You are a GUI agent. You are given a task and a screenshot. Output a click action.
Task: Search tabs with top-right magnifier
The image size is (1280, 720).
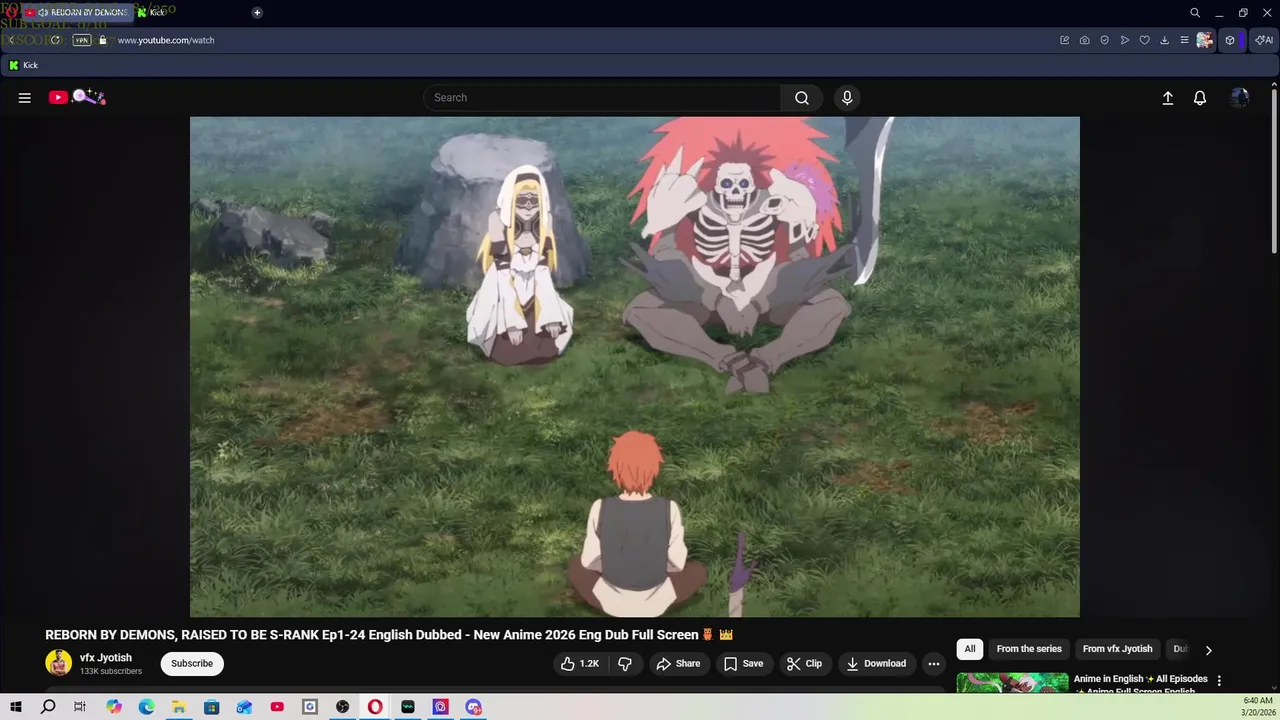coord(1195,13)
